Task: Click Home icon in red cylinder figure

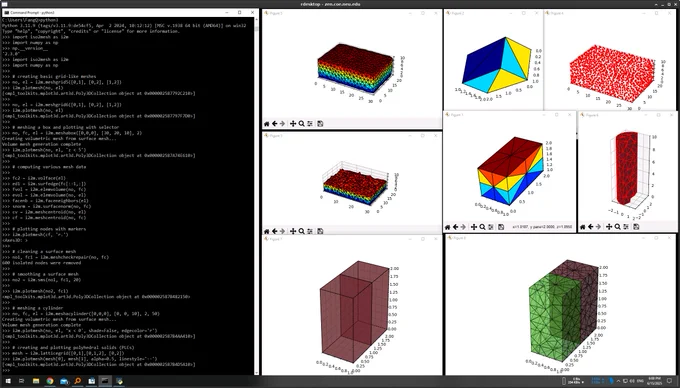Action: [583, 227]
